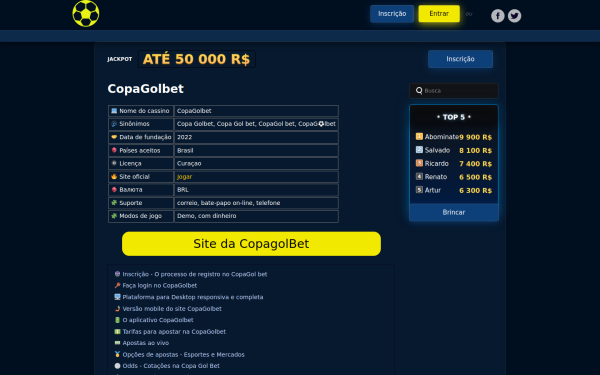Screen dimensions: 600x375
Task: Click the CopaGolbet page heading
Action: [x=145, y=89]
